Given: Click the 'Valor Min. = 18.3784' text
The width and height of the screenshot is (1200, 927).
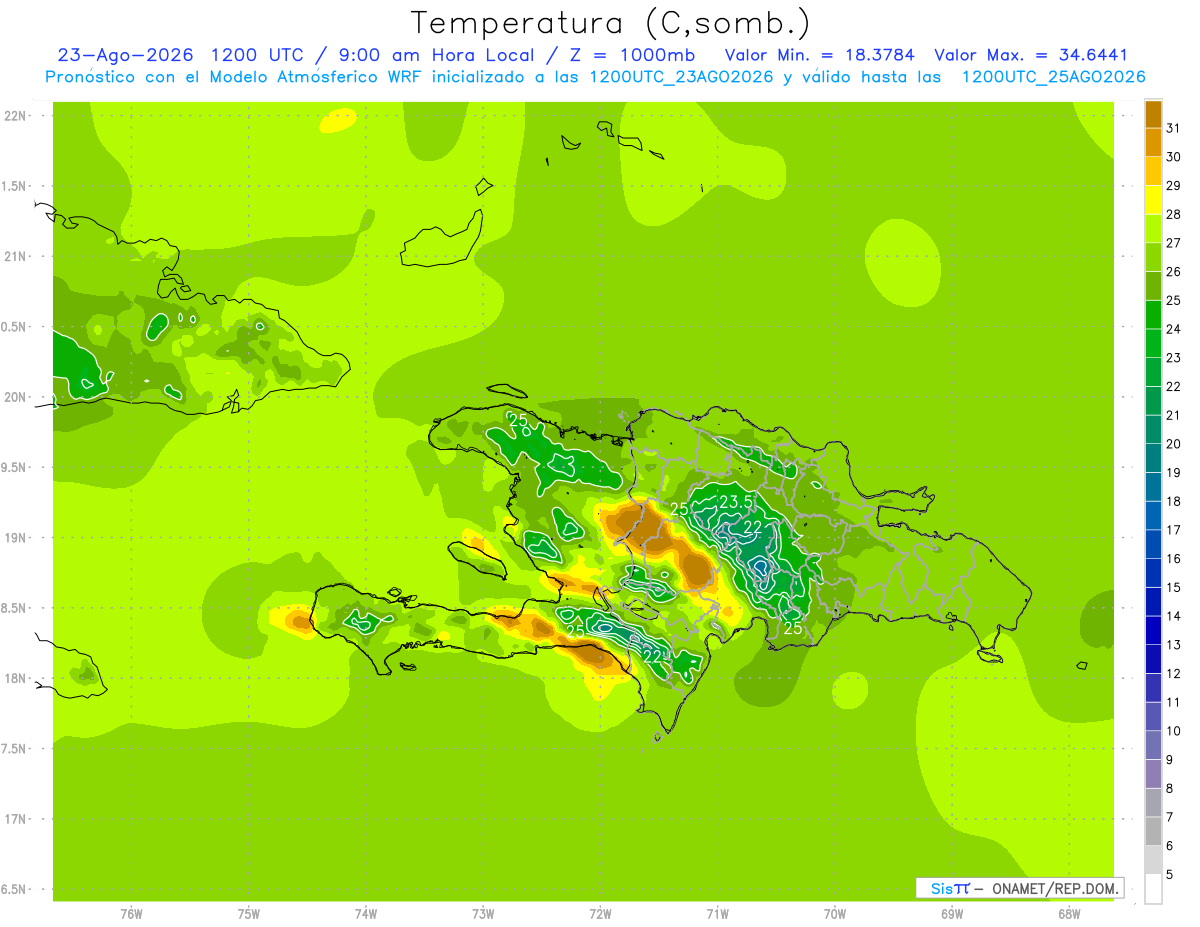Looking at the screenshot, I should 819,55.
